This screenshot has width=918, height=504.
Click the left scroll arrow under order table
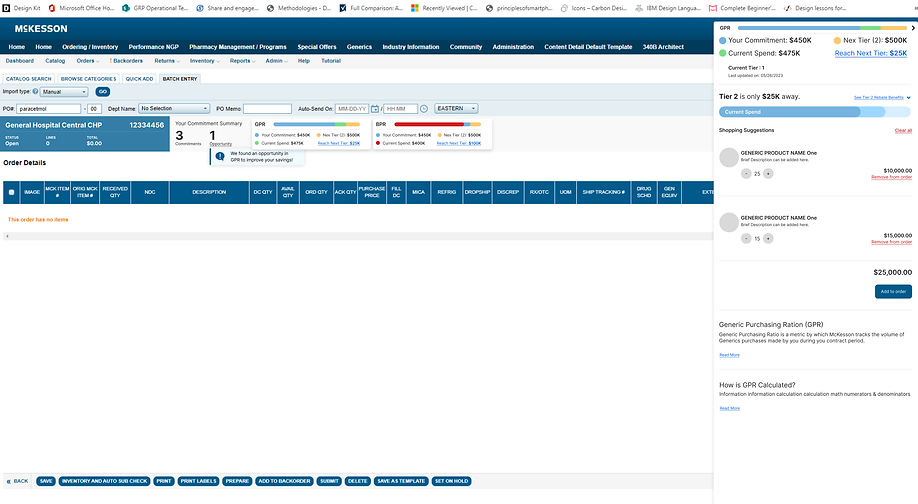tap(7, 236)
